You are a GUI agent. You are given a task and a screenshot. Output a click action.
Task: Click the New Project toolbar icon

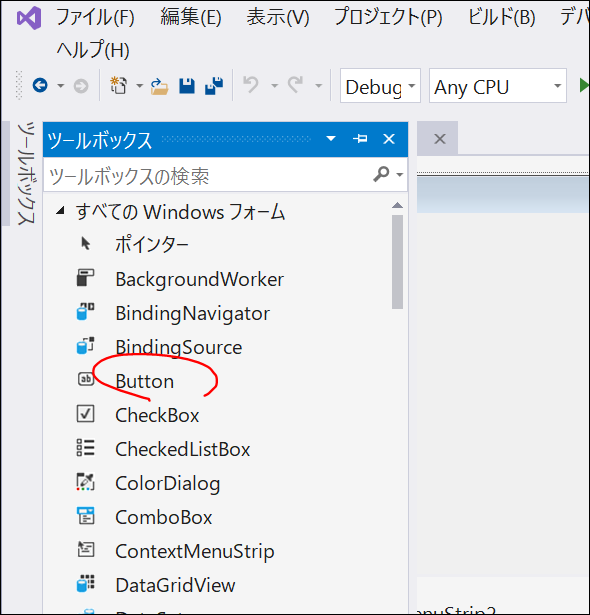[118, 85]
